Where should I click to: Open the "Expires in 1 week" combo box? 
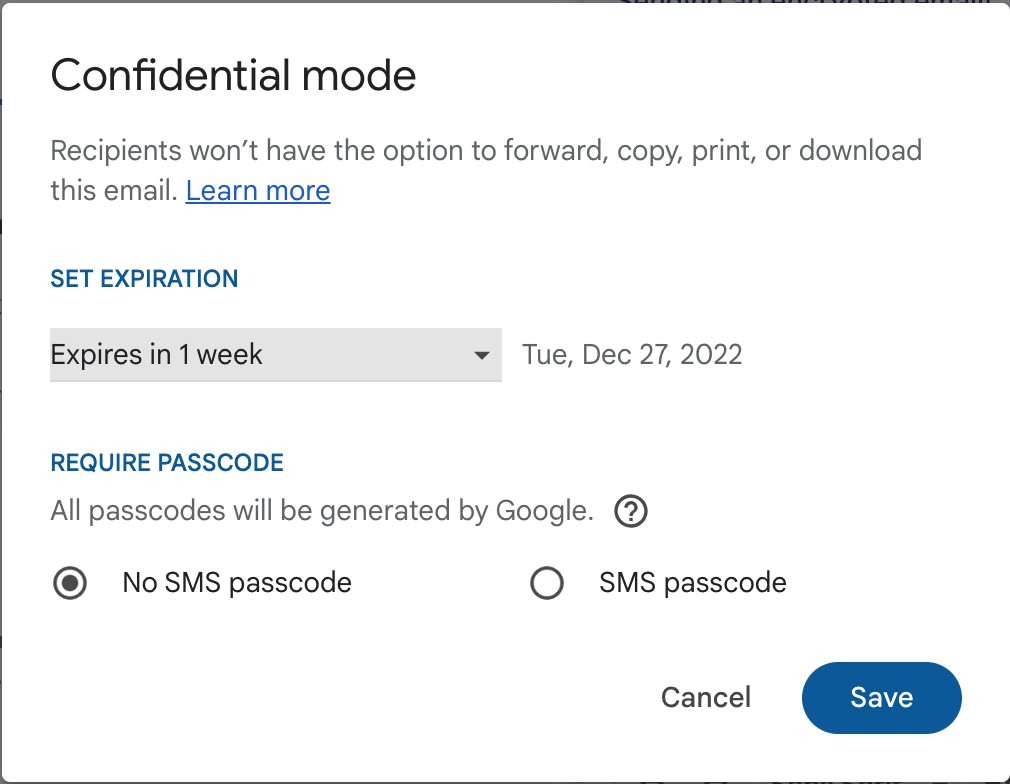point(275,355)
